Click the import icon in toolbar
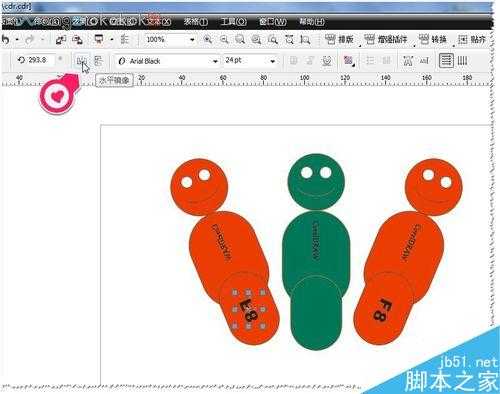Image resolution: width=500 pixels, height=394 pixels. pyautogui.click(x=61, y=40)
